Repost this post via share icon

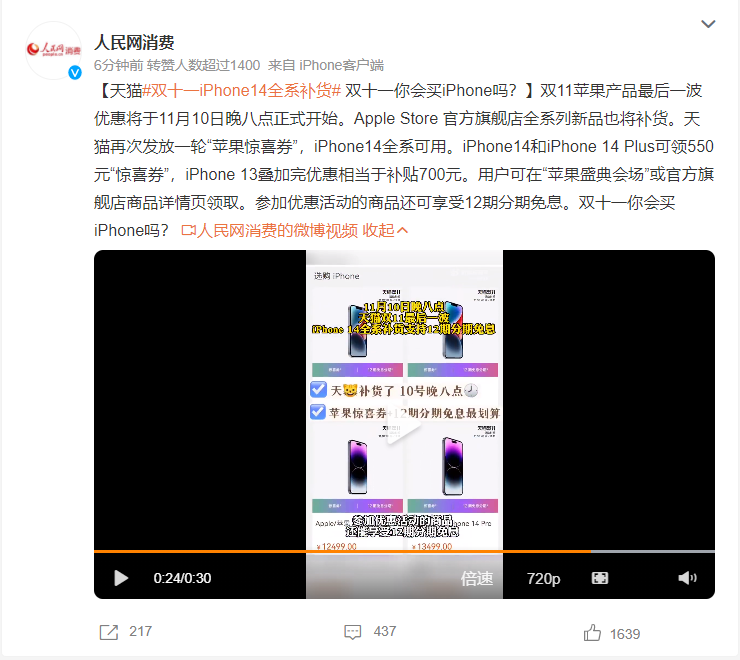tap(109, 632)
